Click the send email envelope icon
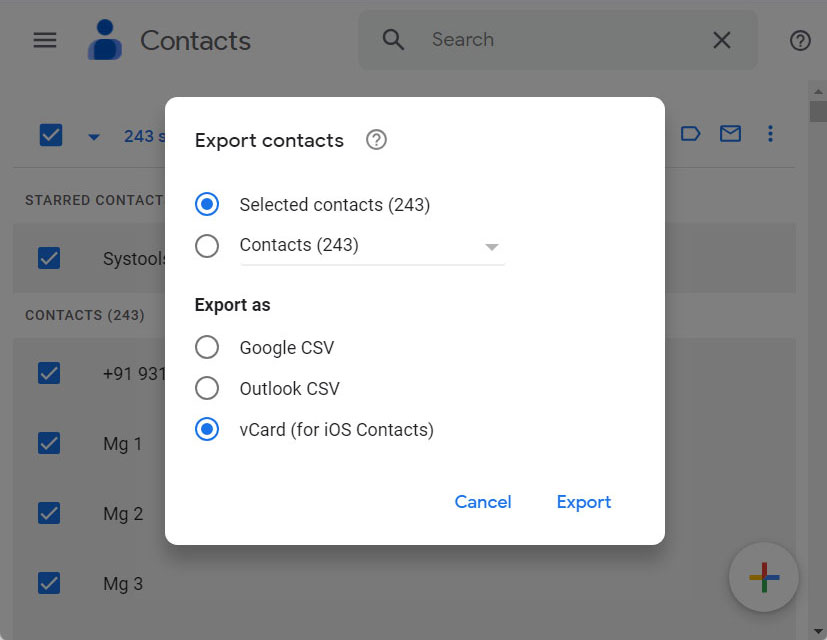Image resolution: width=827 pixels, height=640 pixels. [730, 133]
